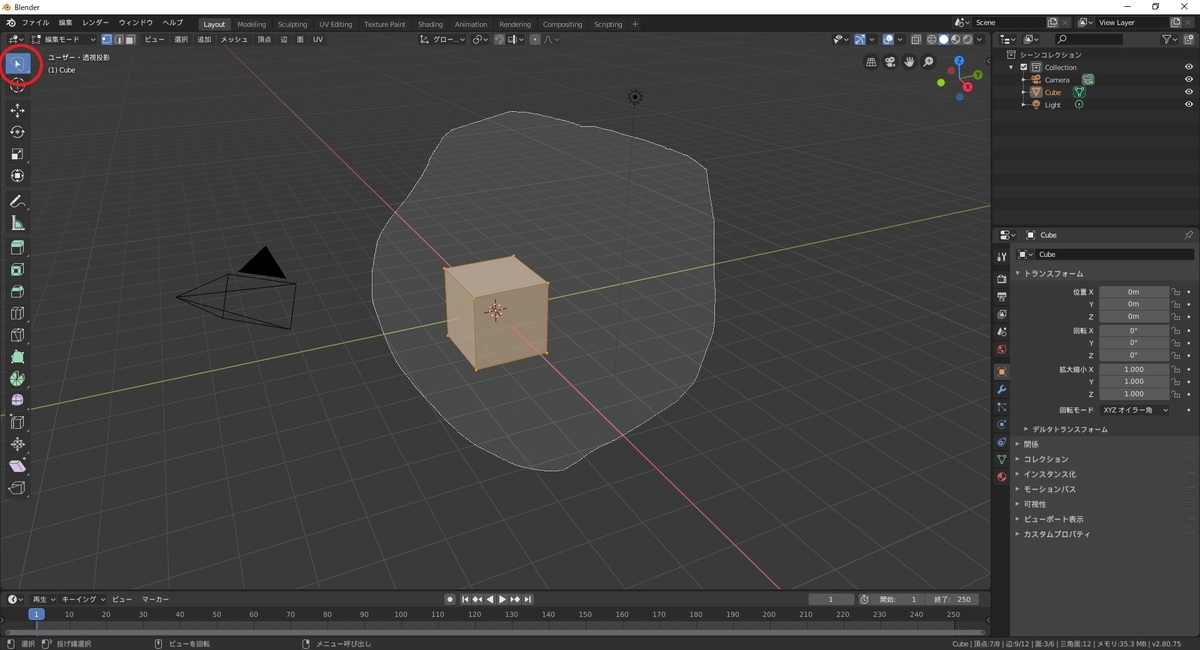
Task: Open the グロー transform orientation dropdown
Action: [x=442, y=39]
